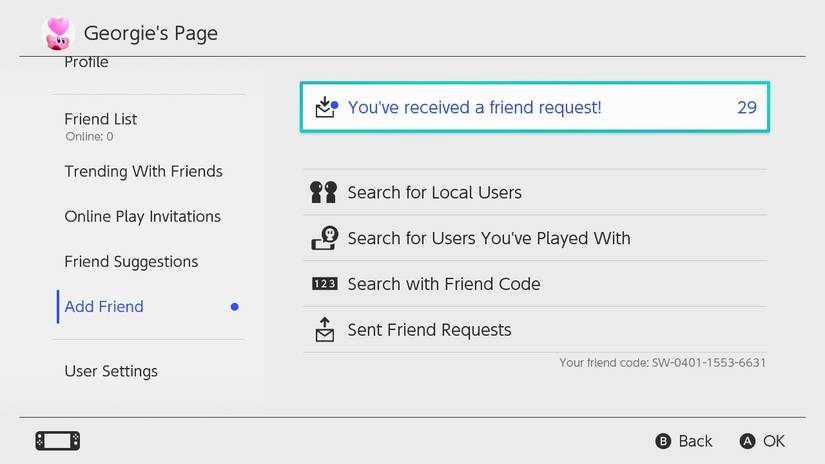Click Georgie's Kirby avatar icon
Viewport: 825px width, 464px height.
pyautogui.click(x=57, y=32)
